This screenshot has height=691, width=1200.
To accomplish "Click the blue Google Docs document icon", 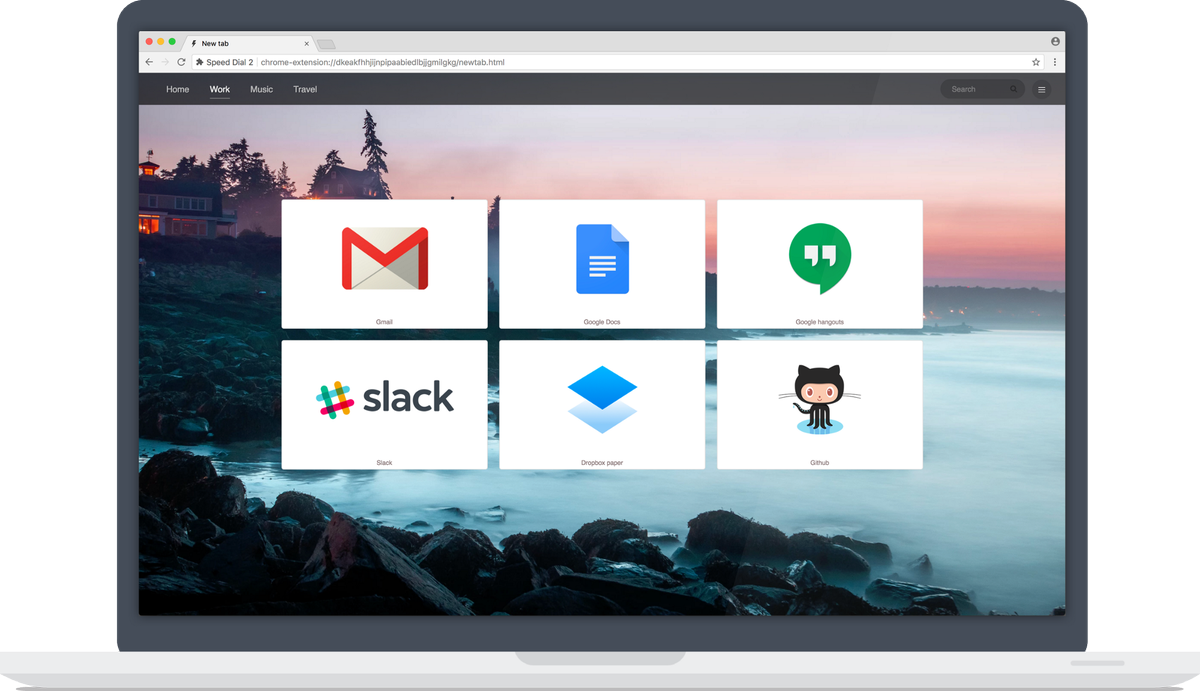I will 602,259.
